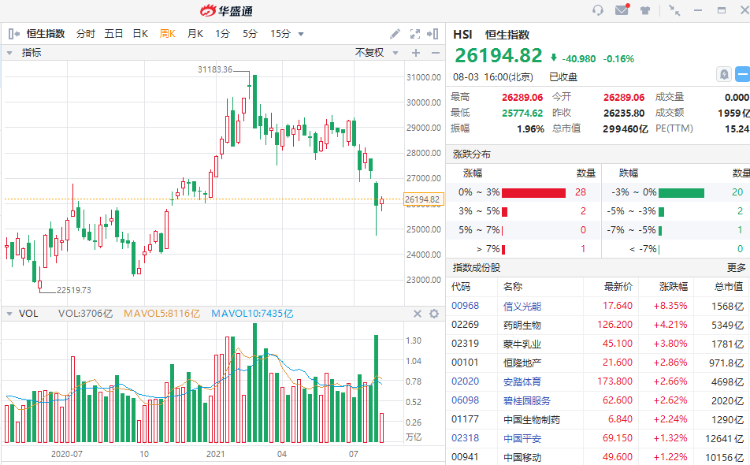Sort by 代码 column header
The height and width of the screenshot is (465, 750).
(461, 287)
